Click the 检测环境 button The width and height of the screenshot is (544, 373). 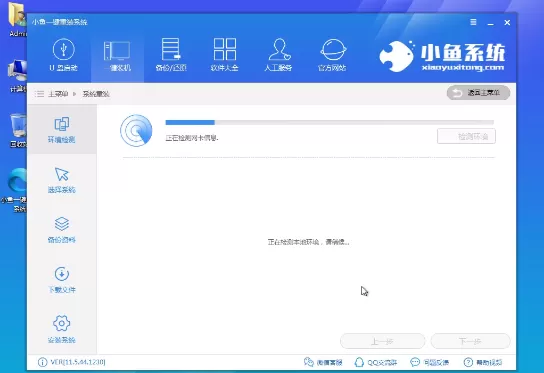click(466, 136)
